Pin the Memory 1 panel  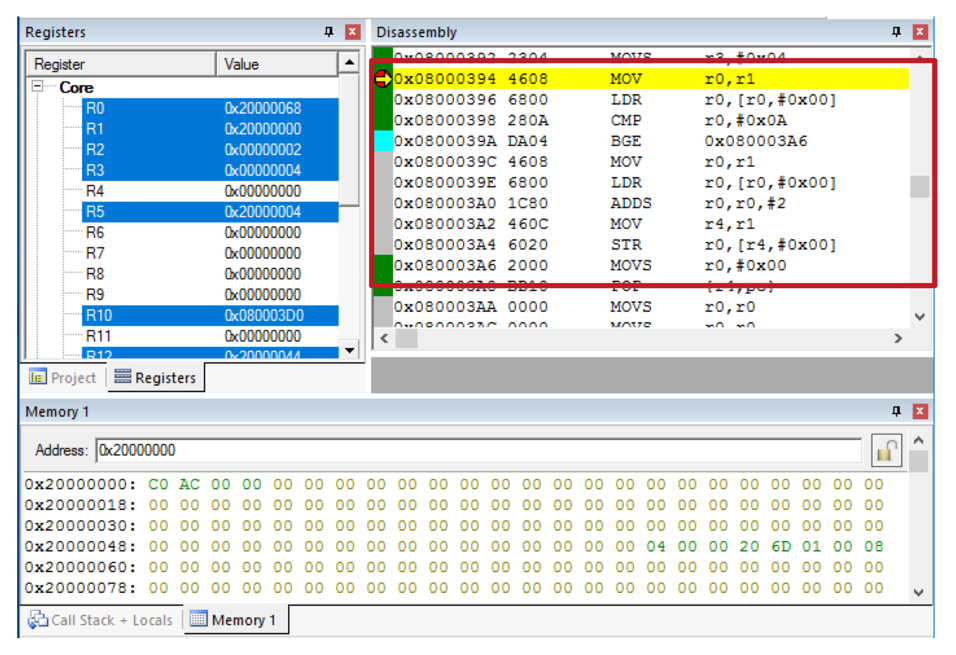tap(897, 411)
